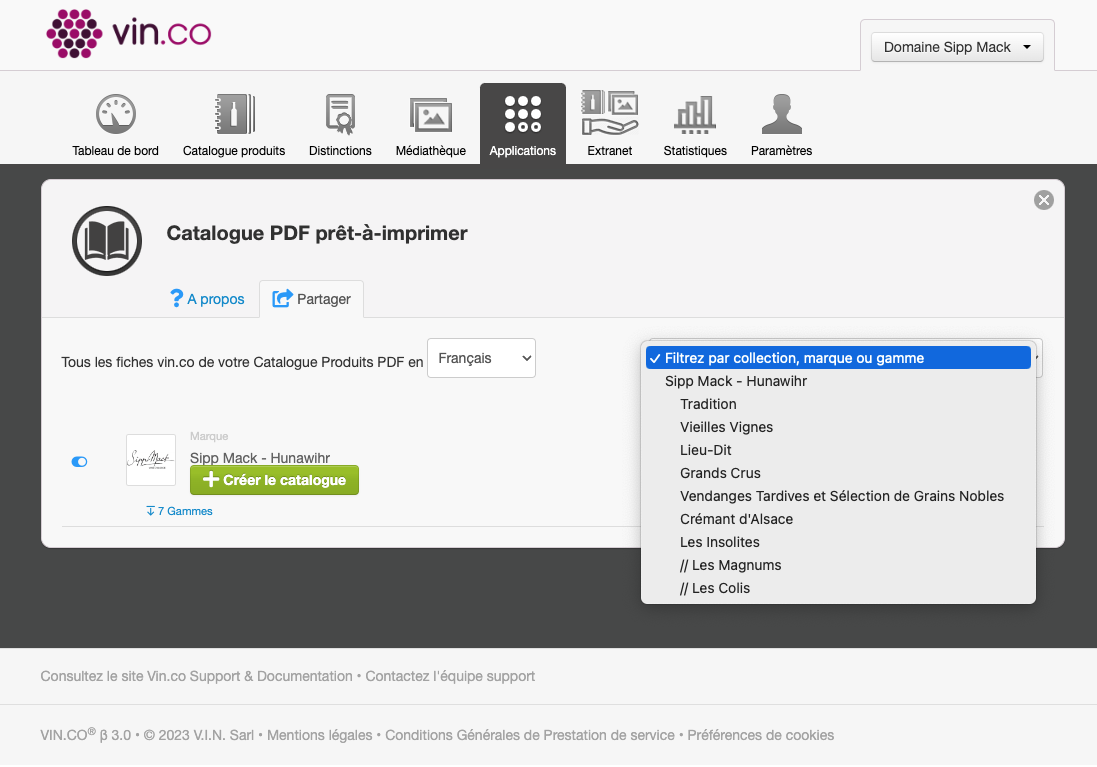Click the Sipp Mack - Hunawihr brand name
This screenshot has width=1097, height=767.
pos(260,458)
